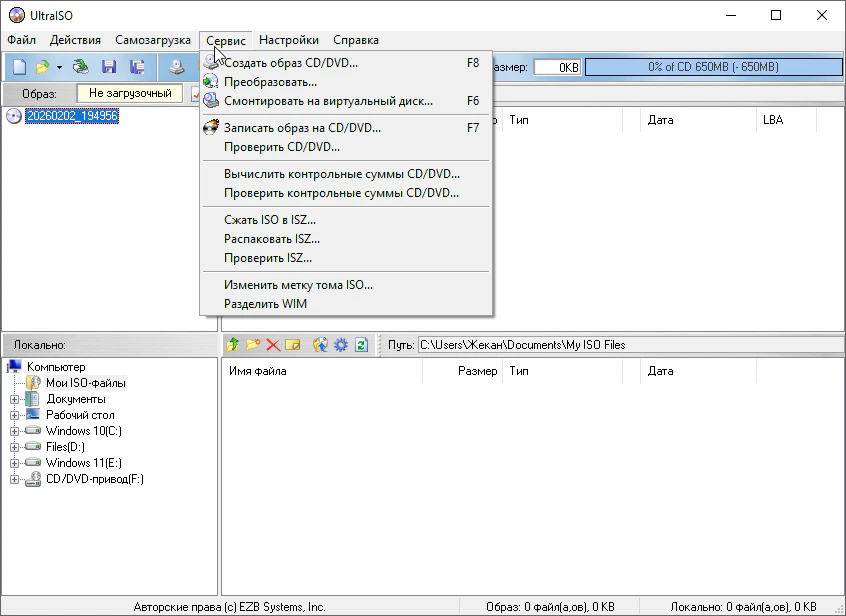Viewport: 846px width, 616px height.
Task: Click the blue gear settings icon
Action: click(341, 345)
